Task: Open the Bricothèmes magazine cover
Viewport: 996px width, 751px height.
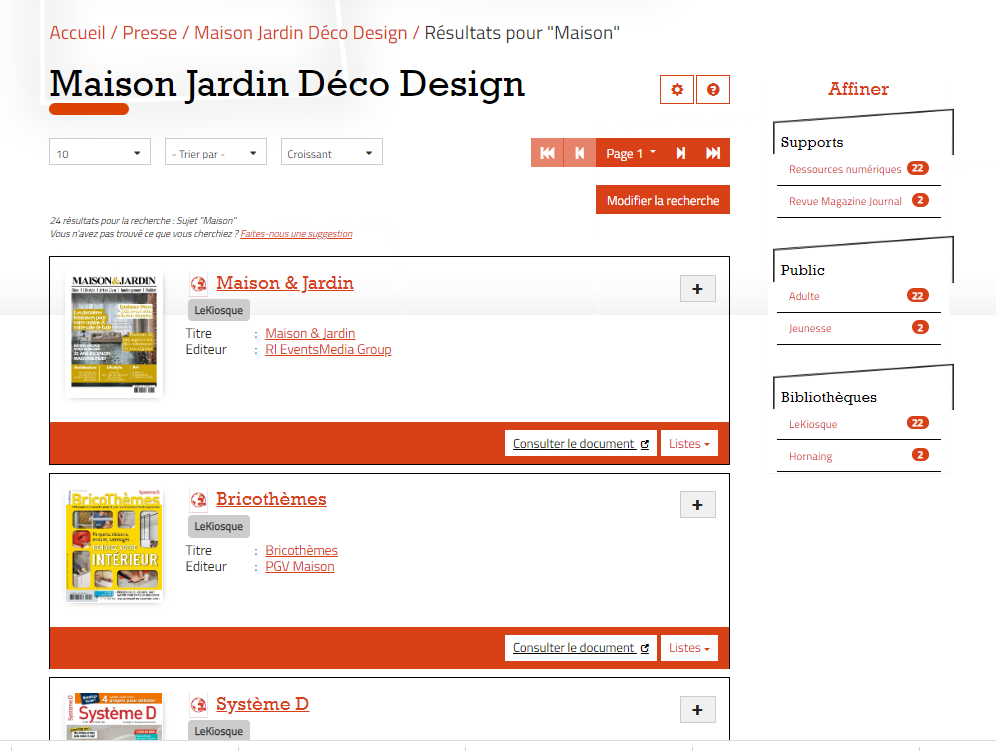Action: (x=114, y=545)
